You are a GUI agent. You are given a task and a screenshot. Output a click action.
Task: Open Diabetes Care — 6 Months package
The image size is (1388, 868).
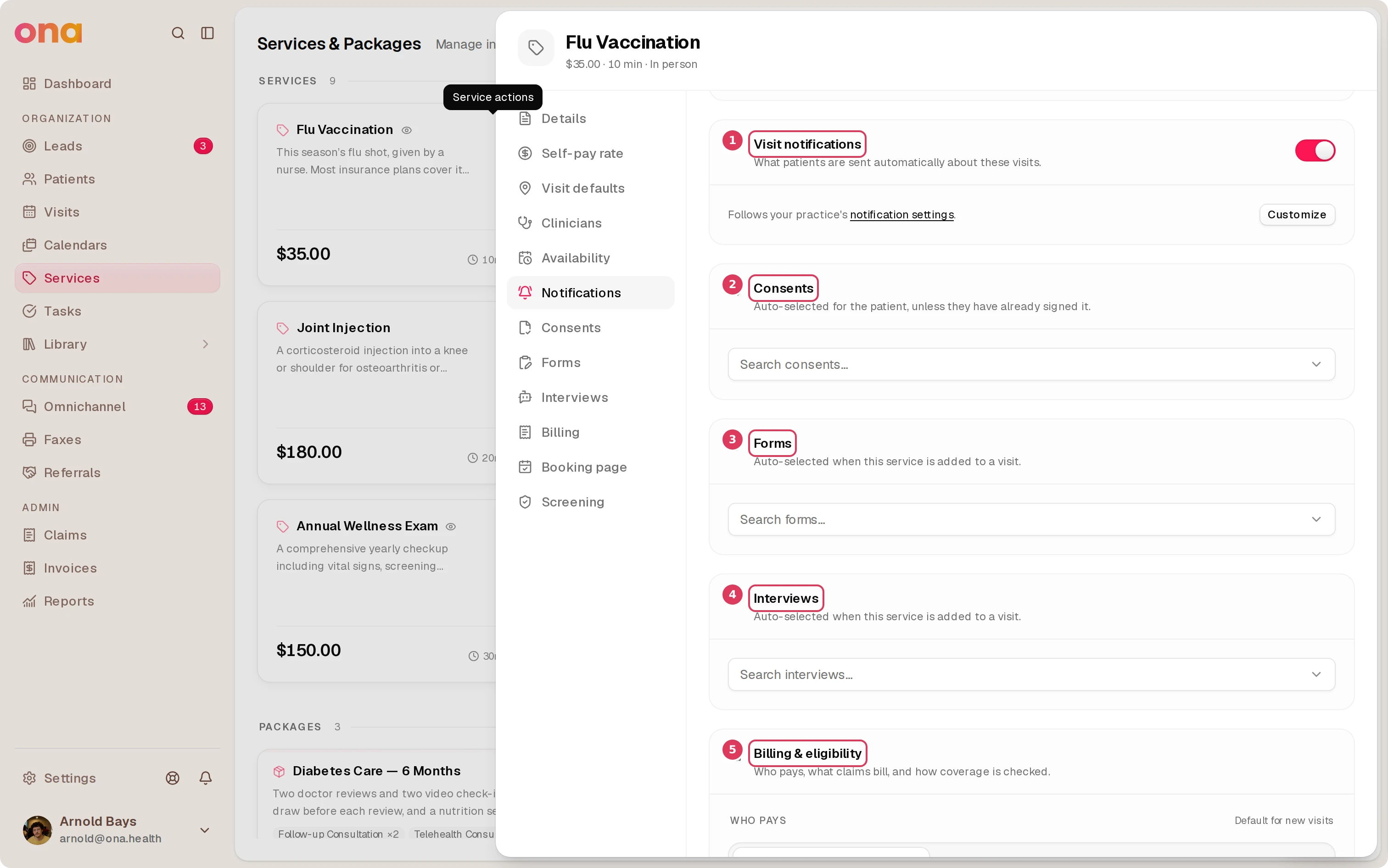pos(377,771)
